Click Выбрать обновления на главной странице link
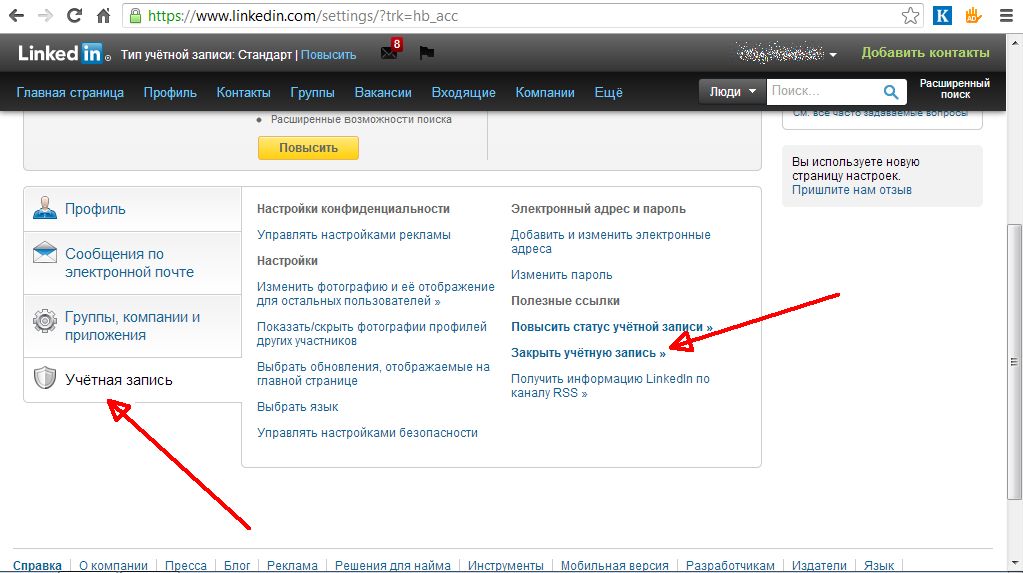1023x573 pixels. coord(373,373)
